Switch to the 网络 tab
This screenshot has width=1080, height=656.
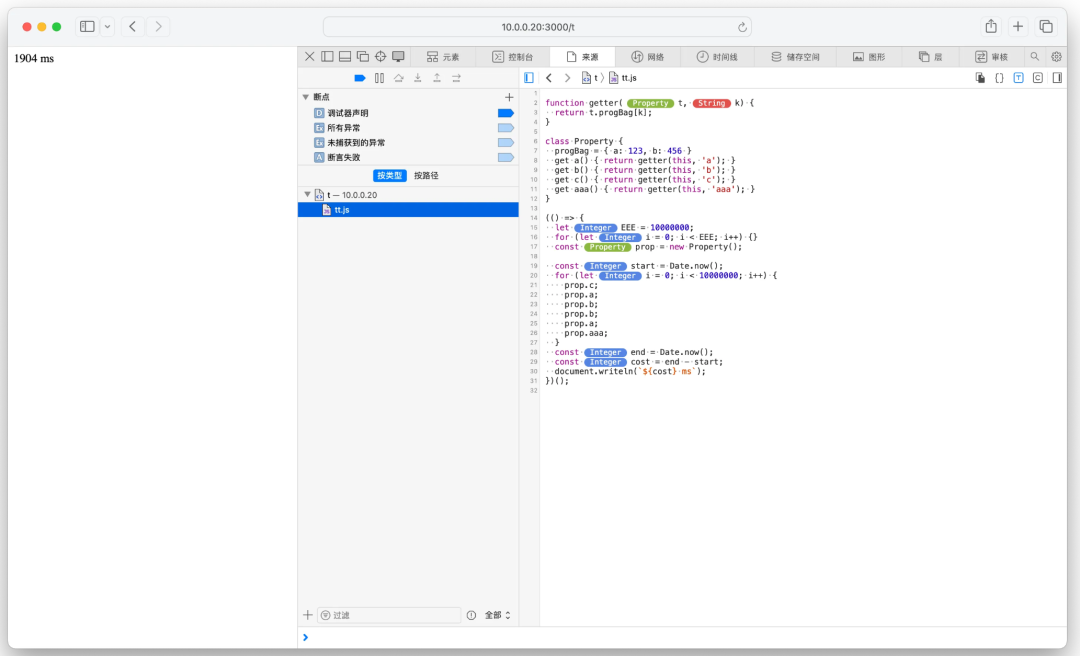pyautogui.click(x=648, y=57)
